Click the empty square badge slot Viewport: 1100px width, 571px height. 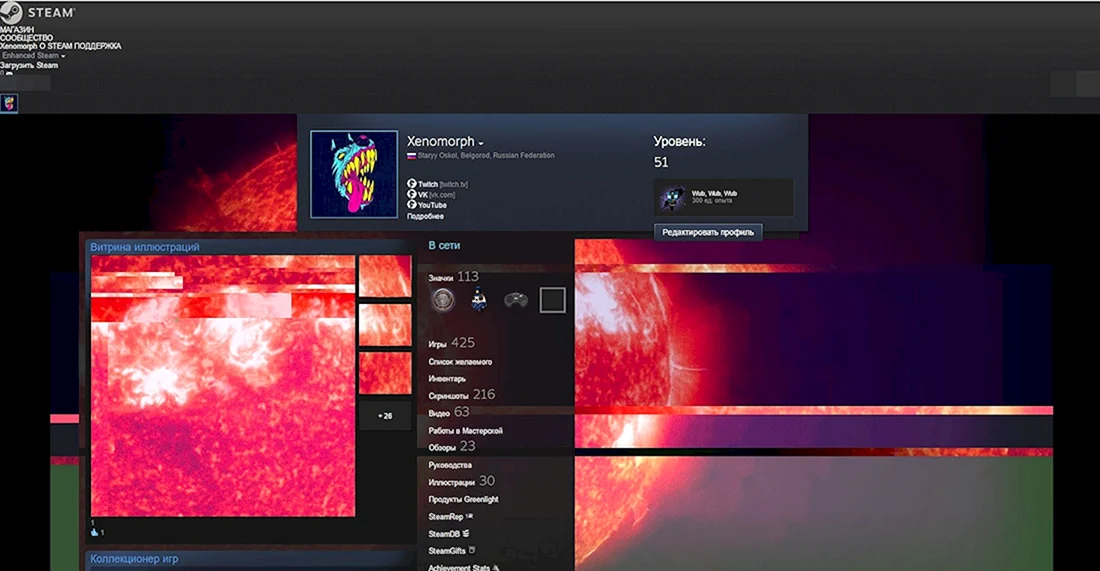(x=552, y=300)
